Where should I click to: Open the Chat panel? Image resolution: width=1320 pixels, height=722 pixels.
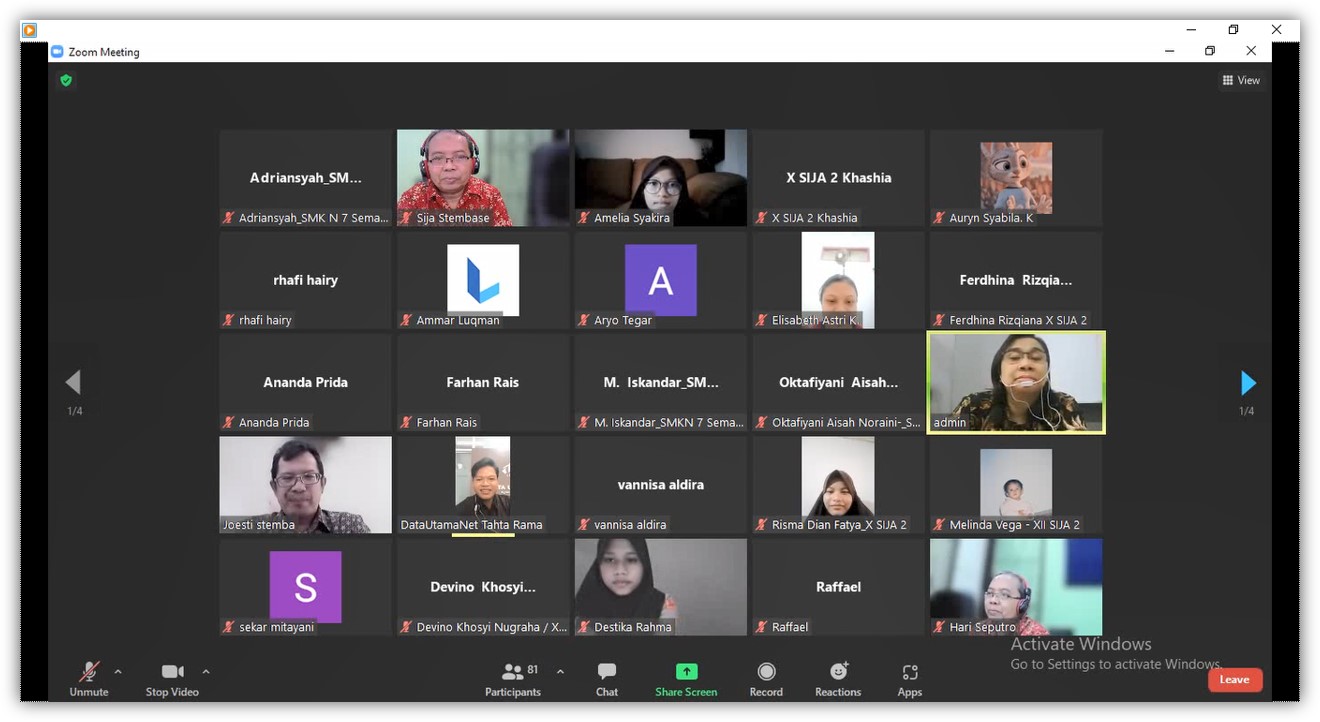[x=607, y=678]
